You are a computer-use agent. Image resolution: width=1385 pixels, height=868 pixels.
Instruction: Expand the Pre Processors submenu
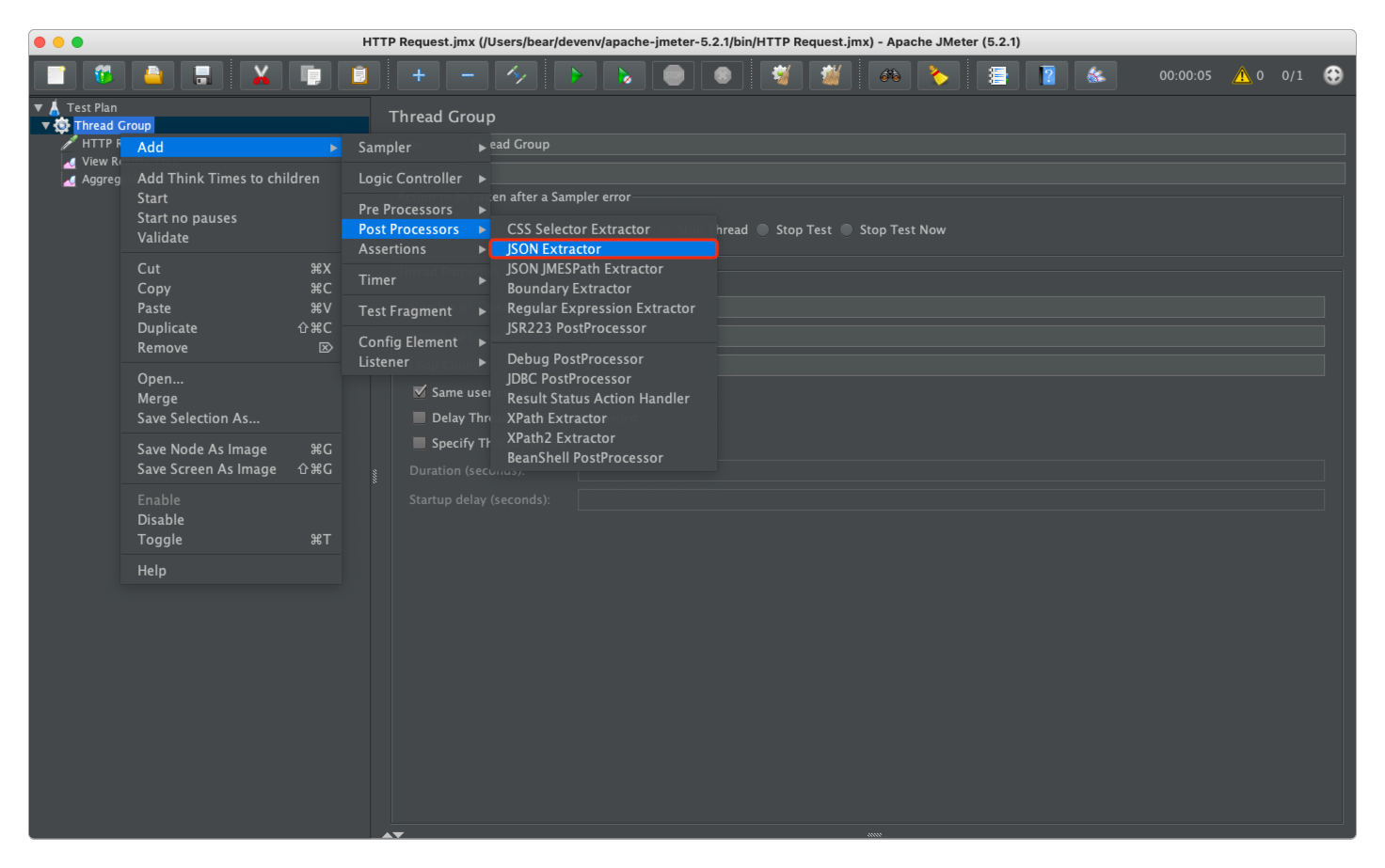pyautogui.click(x=417, y=209)
